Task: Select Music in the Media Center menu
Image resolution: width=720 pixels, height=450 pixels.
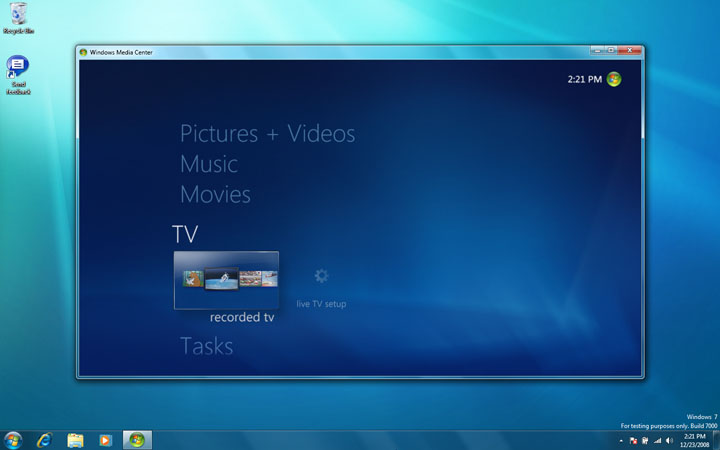Action: (x=209, y=164)
